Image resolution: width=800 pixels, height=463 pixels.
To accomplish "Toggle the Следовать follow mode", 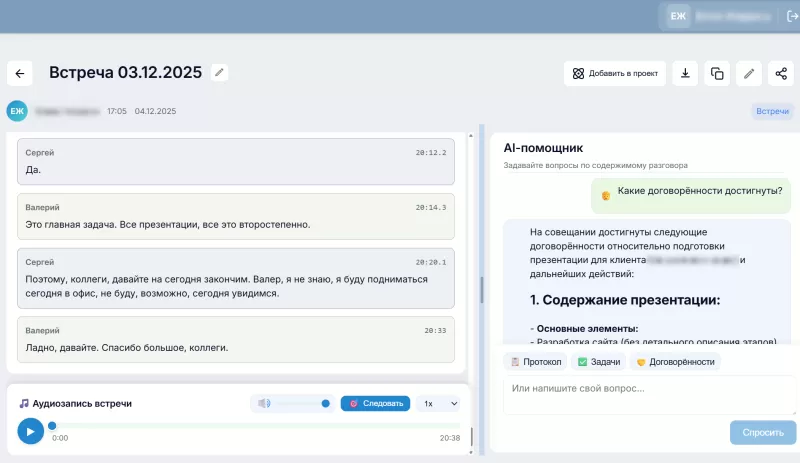I will pyautogui.click(x=375, y=403).
